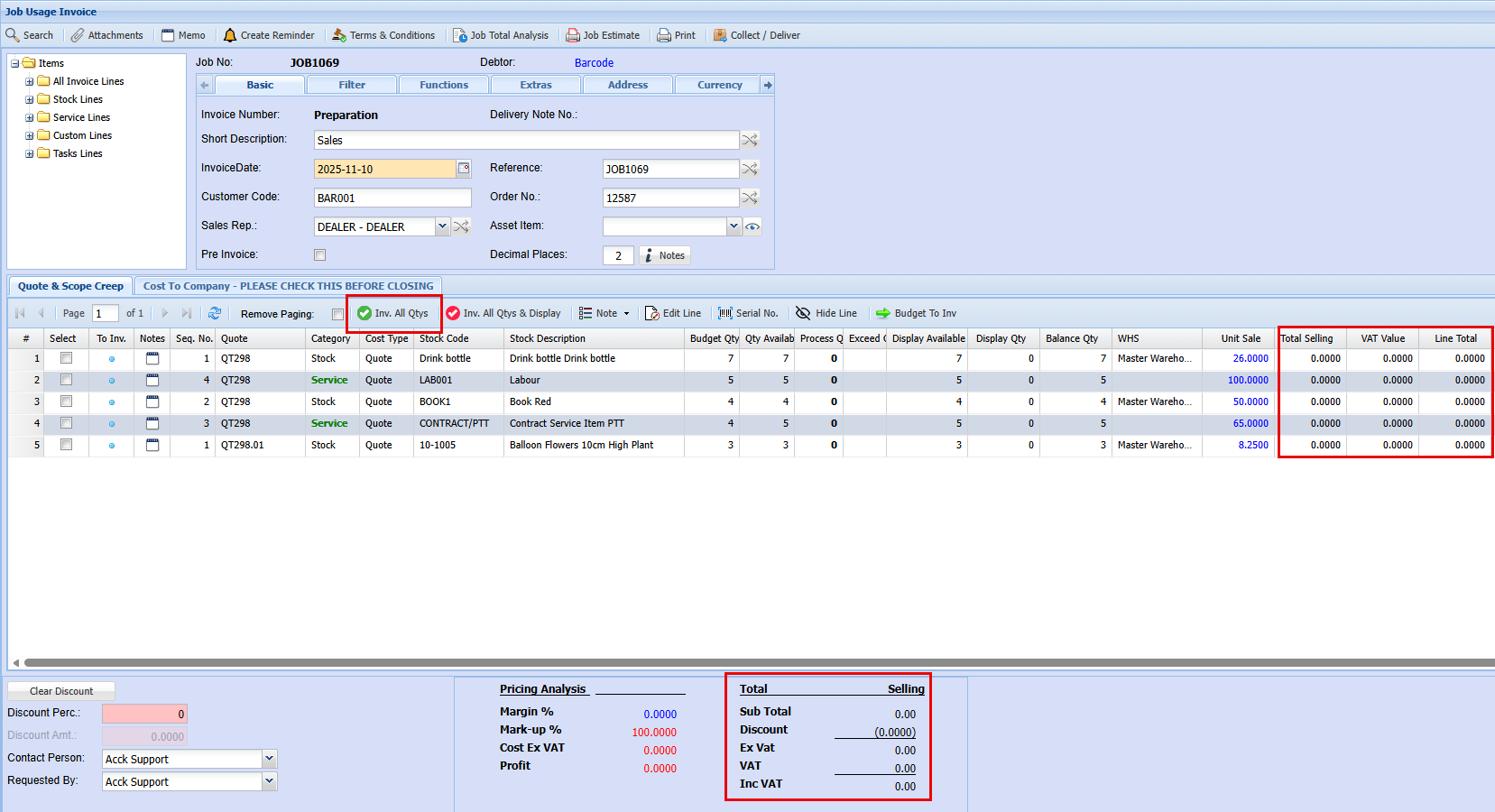Tick the Pre Invoice checkbox
This screenshot has height=812, width=1495.
coord(319,255)
